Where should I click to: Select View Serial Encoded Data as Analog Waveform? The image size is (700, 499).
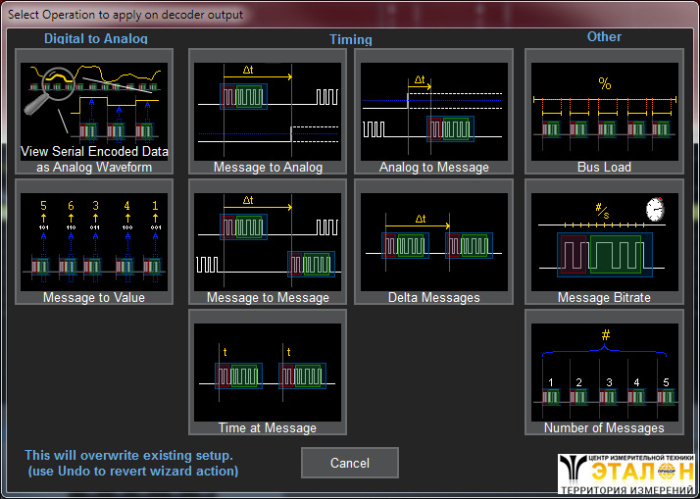tap(95, 112)
